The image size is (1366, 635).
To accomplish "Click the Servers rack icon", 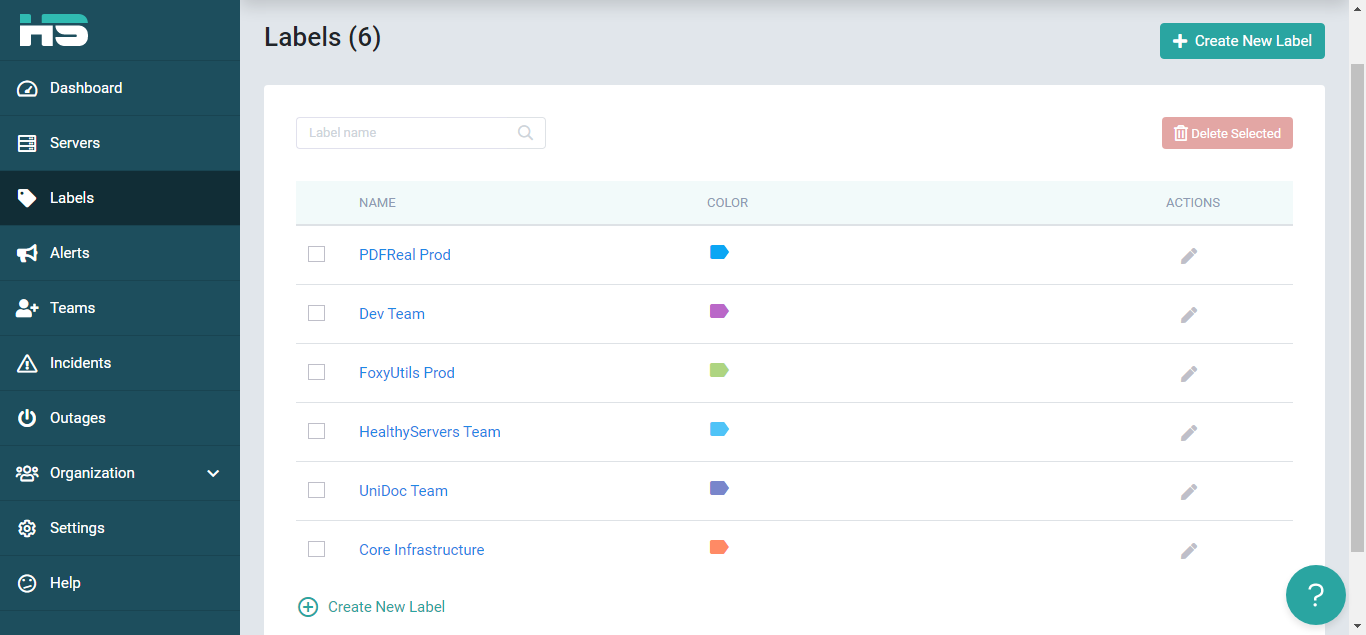I will (x=28, y=143).
